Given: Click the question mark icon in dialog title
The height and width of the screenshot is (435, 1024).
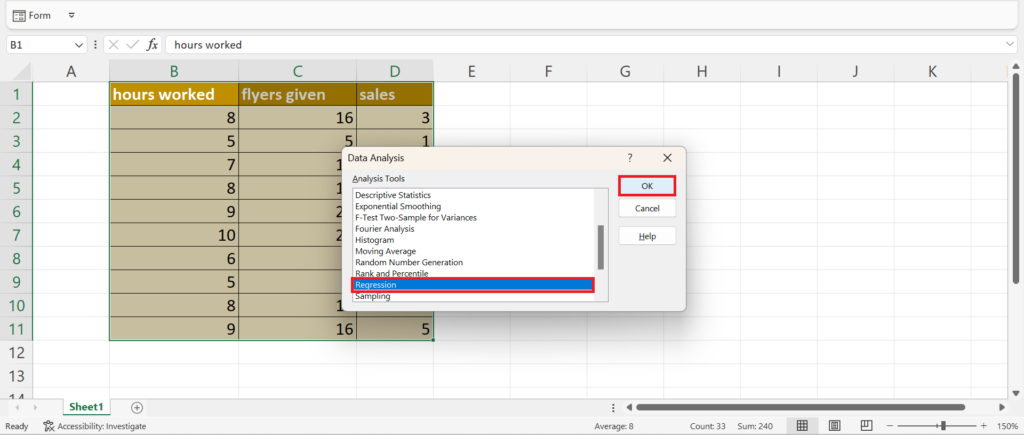Looking at the screenshot, I should tap(630, 158).
